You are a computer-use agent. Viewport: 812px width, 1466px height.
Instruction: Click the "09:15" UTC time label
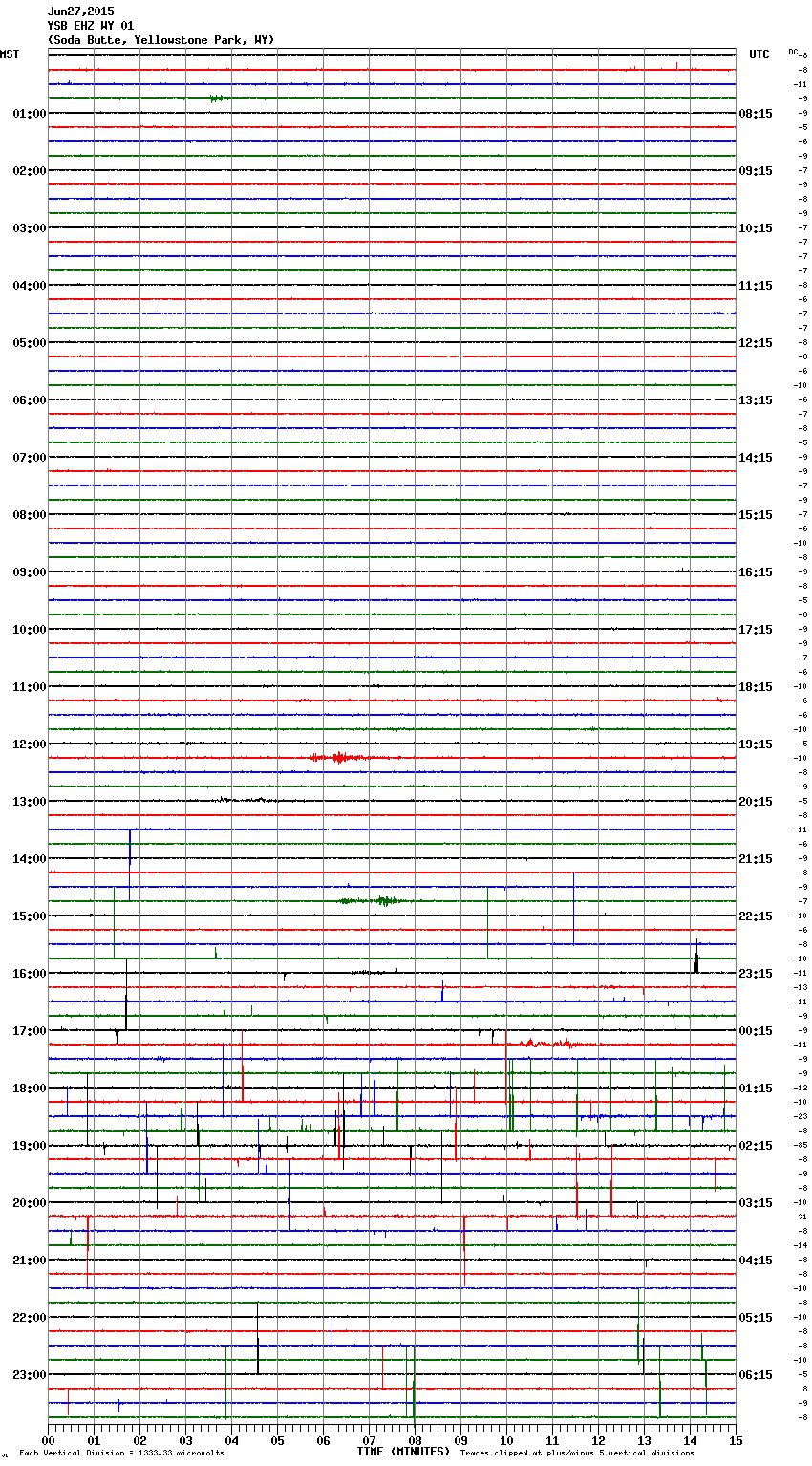point(756,171)
